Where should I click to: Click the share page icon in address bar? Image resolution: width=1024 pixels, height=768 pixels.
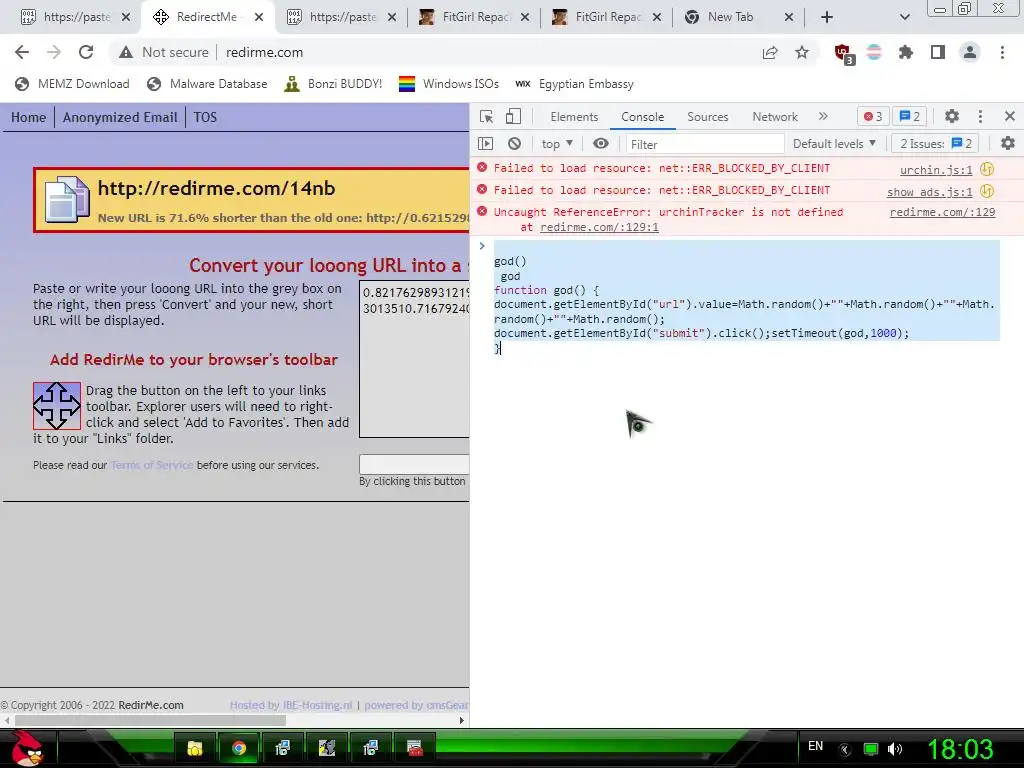pos(770,52)
